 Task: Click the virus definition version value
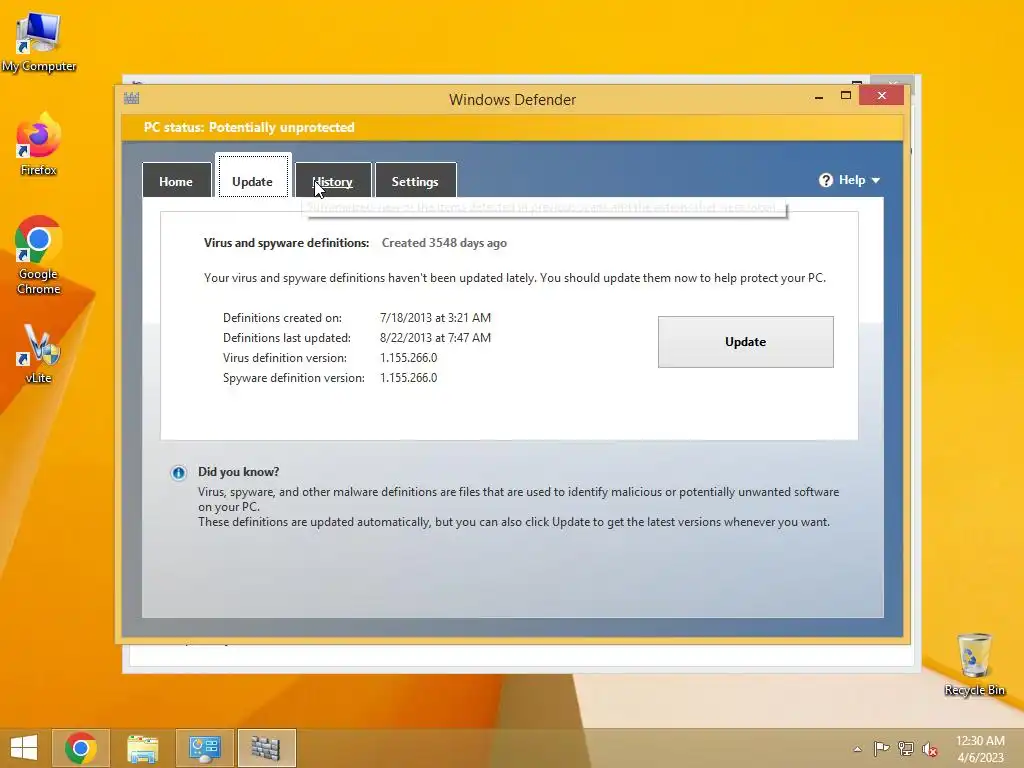click(409, 358)
